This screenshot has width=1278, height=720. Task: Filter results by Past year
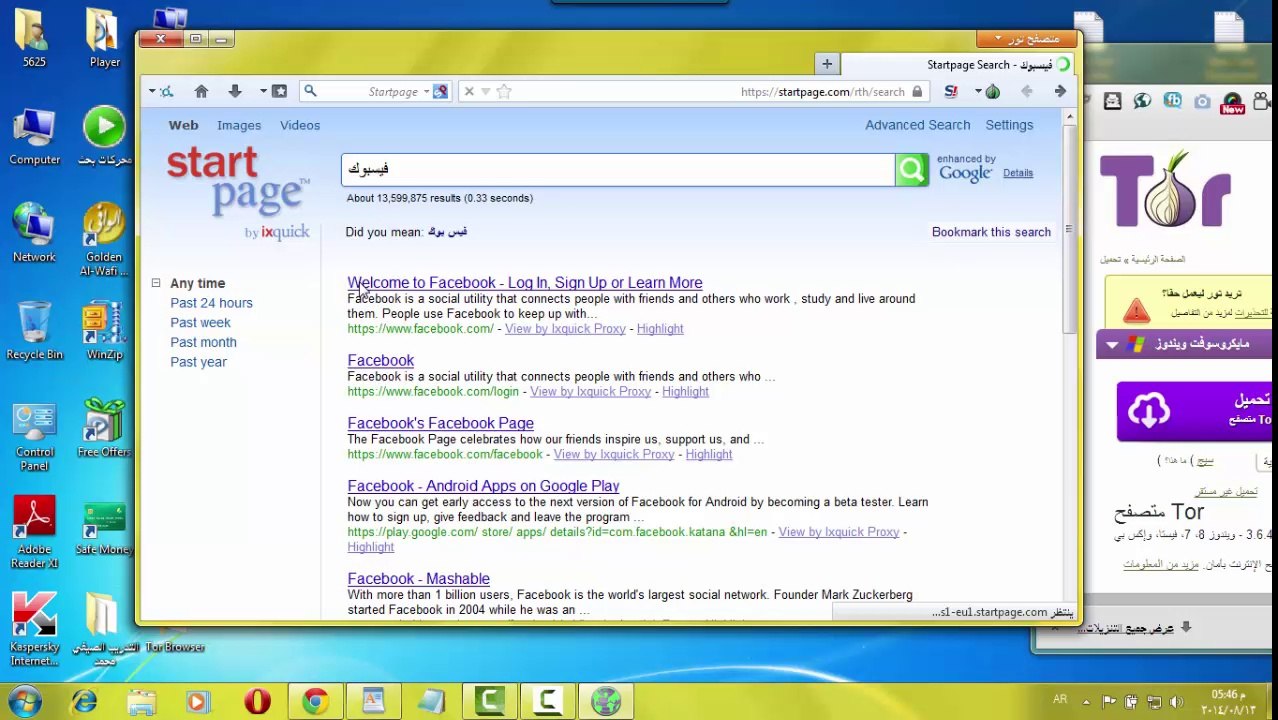pos(198,362)
